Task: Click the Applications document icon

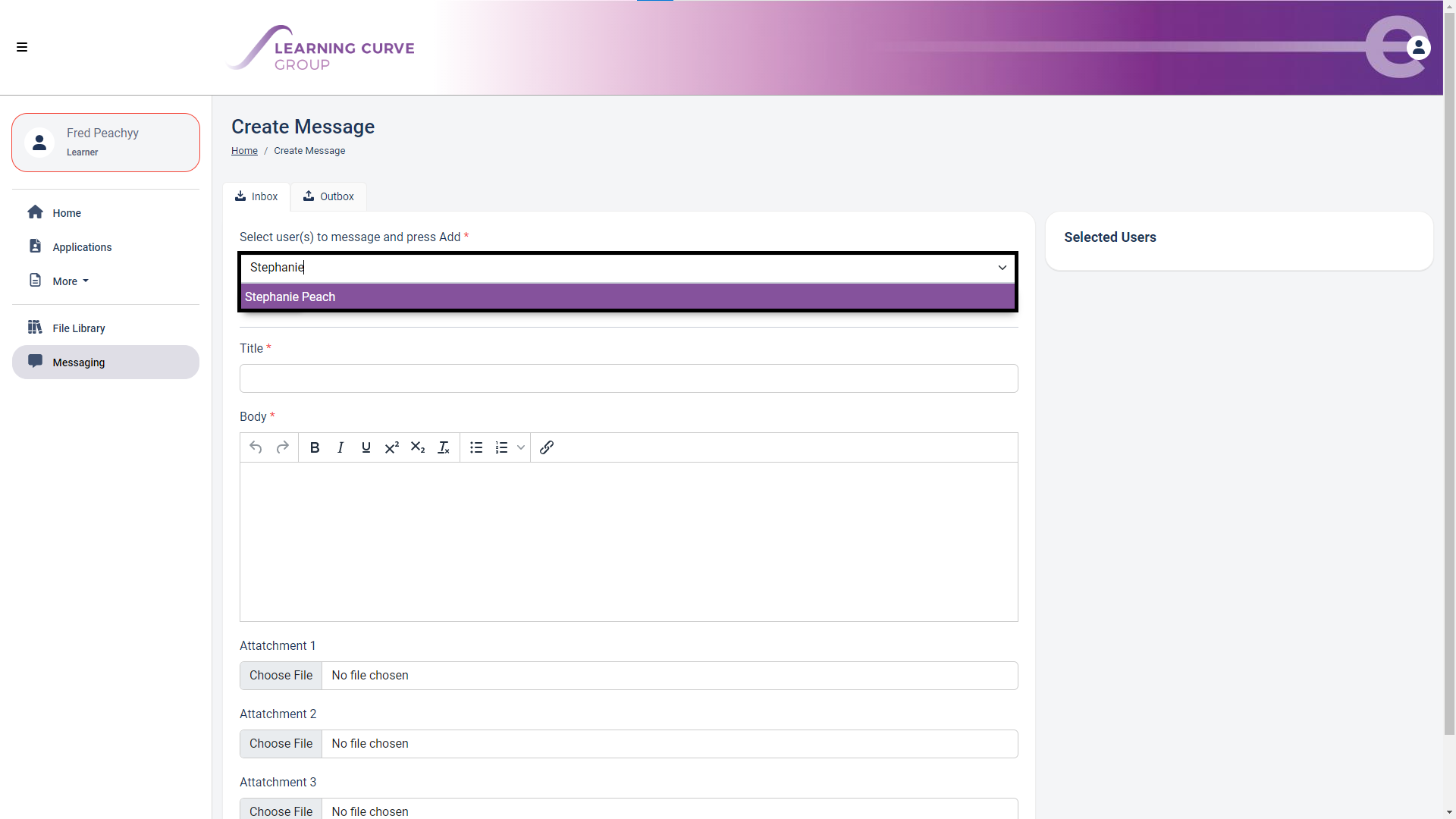Action: (x=35, y=246)
